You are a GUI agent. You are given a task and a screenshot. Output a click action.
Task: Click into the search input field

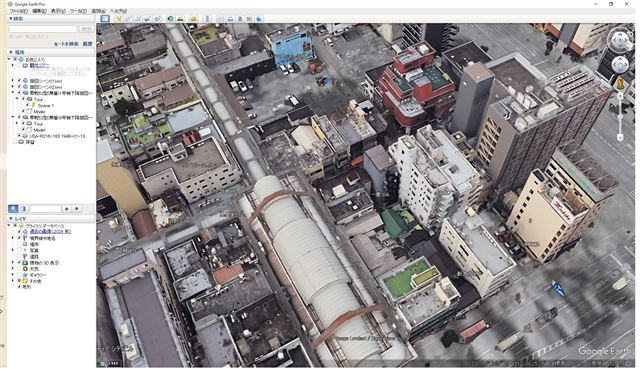point(43,29)
